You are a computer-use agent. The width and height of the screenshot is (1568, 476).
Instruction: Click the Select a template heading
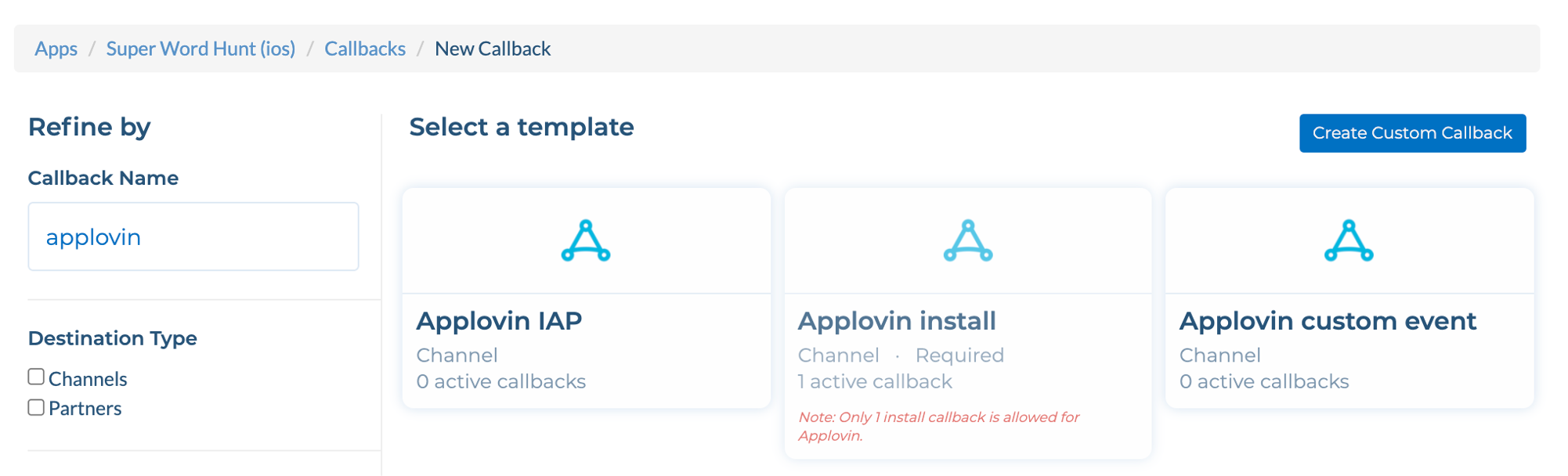coord(522,127)
